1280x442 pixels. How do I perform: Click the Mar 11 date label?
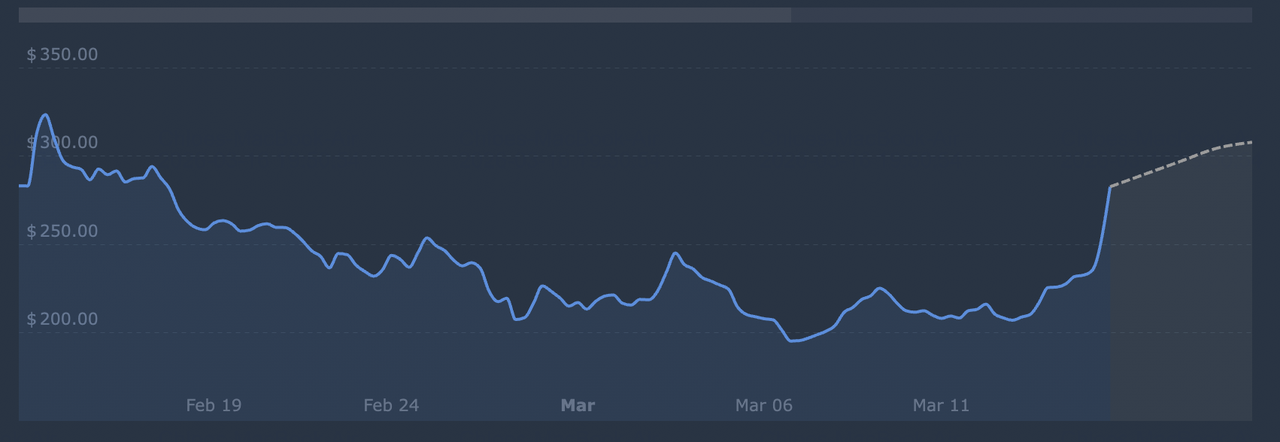coord(941,405)
